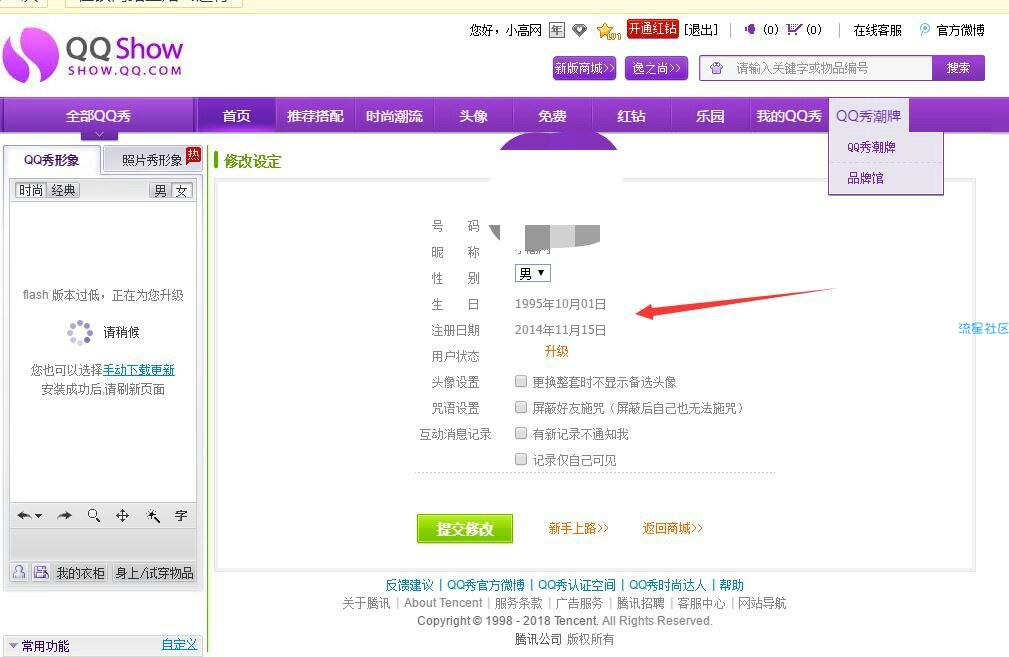Screen dimensions: 1009x657
Task: Click the 年 badge icon in header
Action: coord(557,30)
